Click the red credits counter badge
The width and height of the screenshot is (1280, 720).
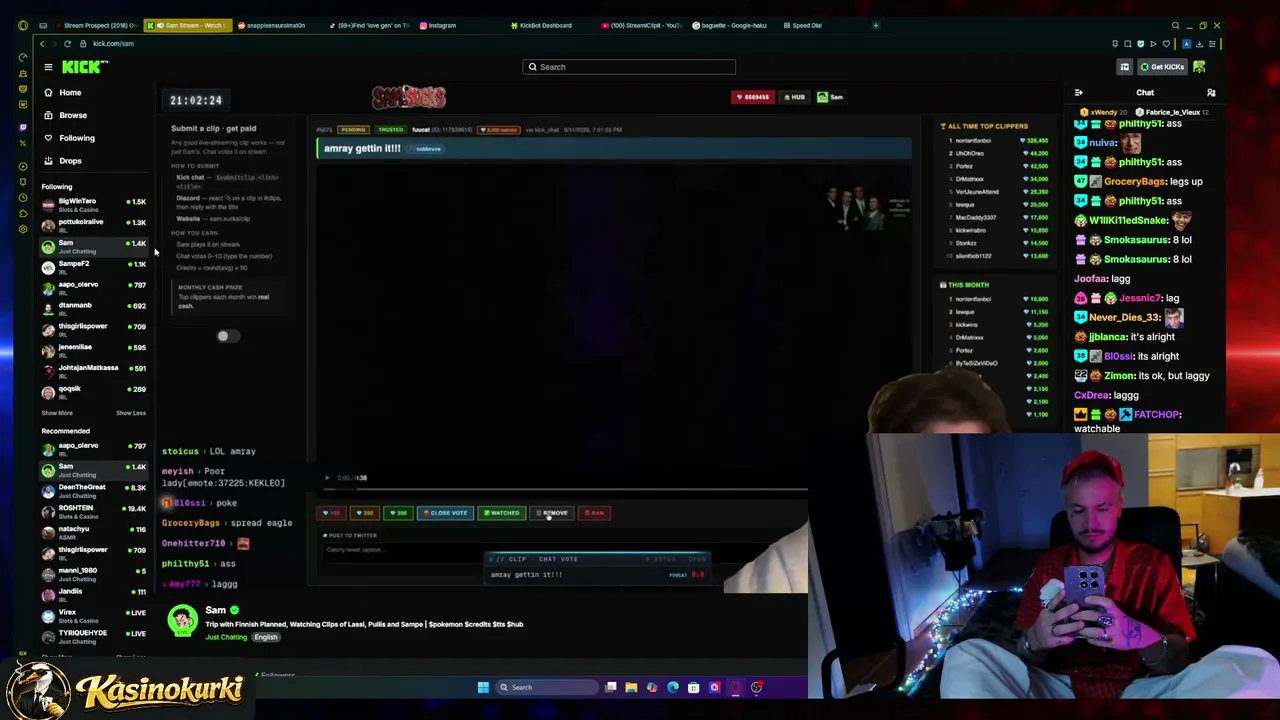tap(753, 97)
